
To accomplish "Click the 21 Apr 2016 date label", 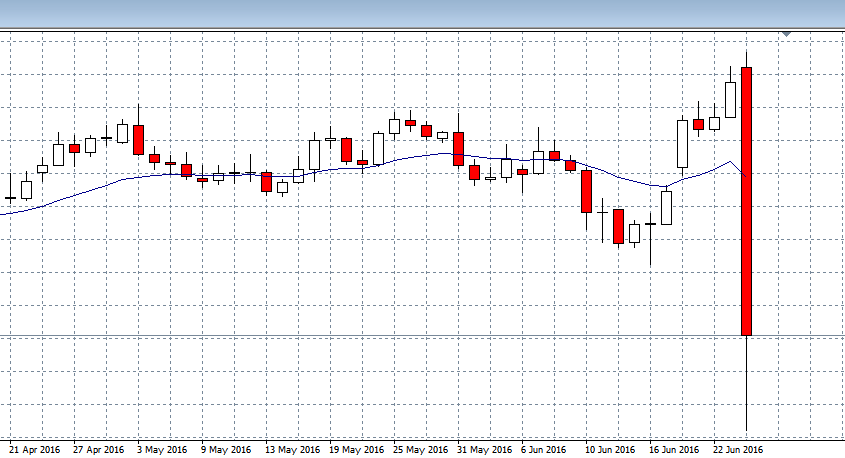I will (35, 450).
